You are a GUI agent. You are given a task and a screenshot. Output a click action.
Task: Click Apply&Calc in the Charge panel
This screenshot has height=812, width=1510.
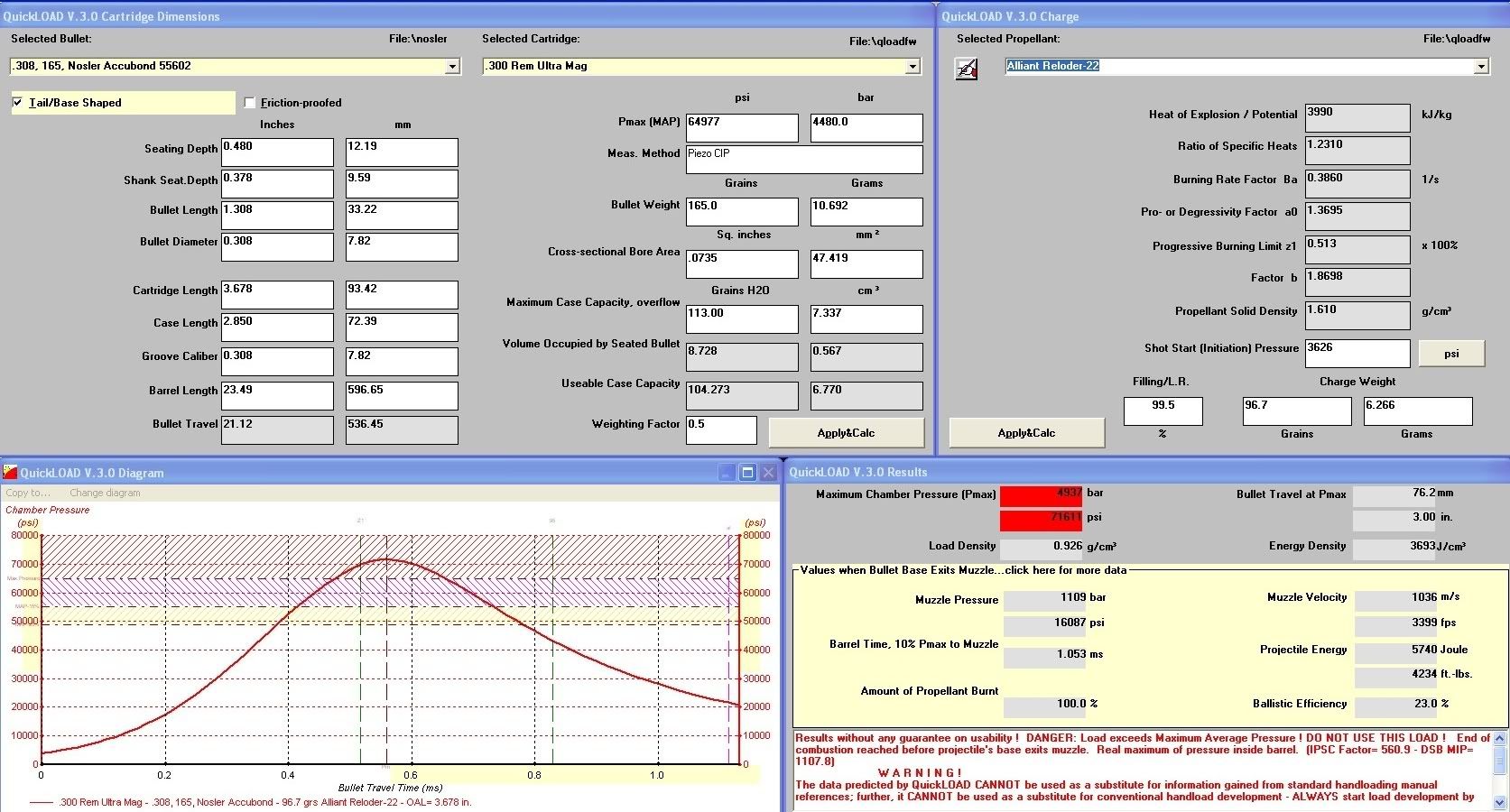[x=1026, y=433]
